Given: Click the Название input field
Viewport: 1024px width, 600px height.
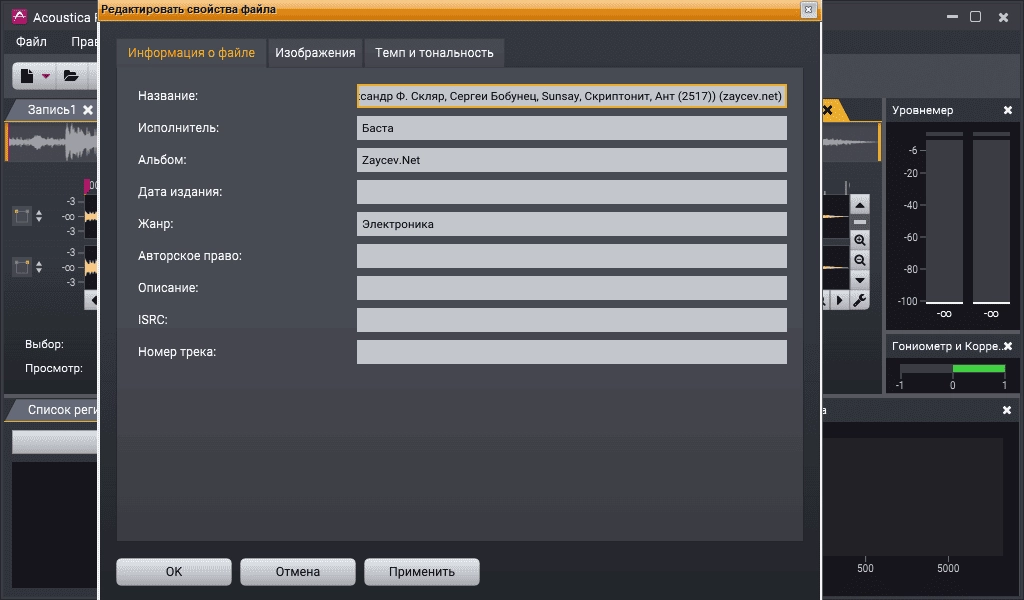Looking at the screenshot, I should [x=571, y=96].
